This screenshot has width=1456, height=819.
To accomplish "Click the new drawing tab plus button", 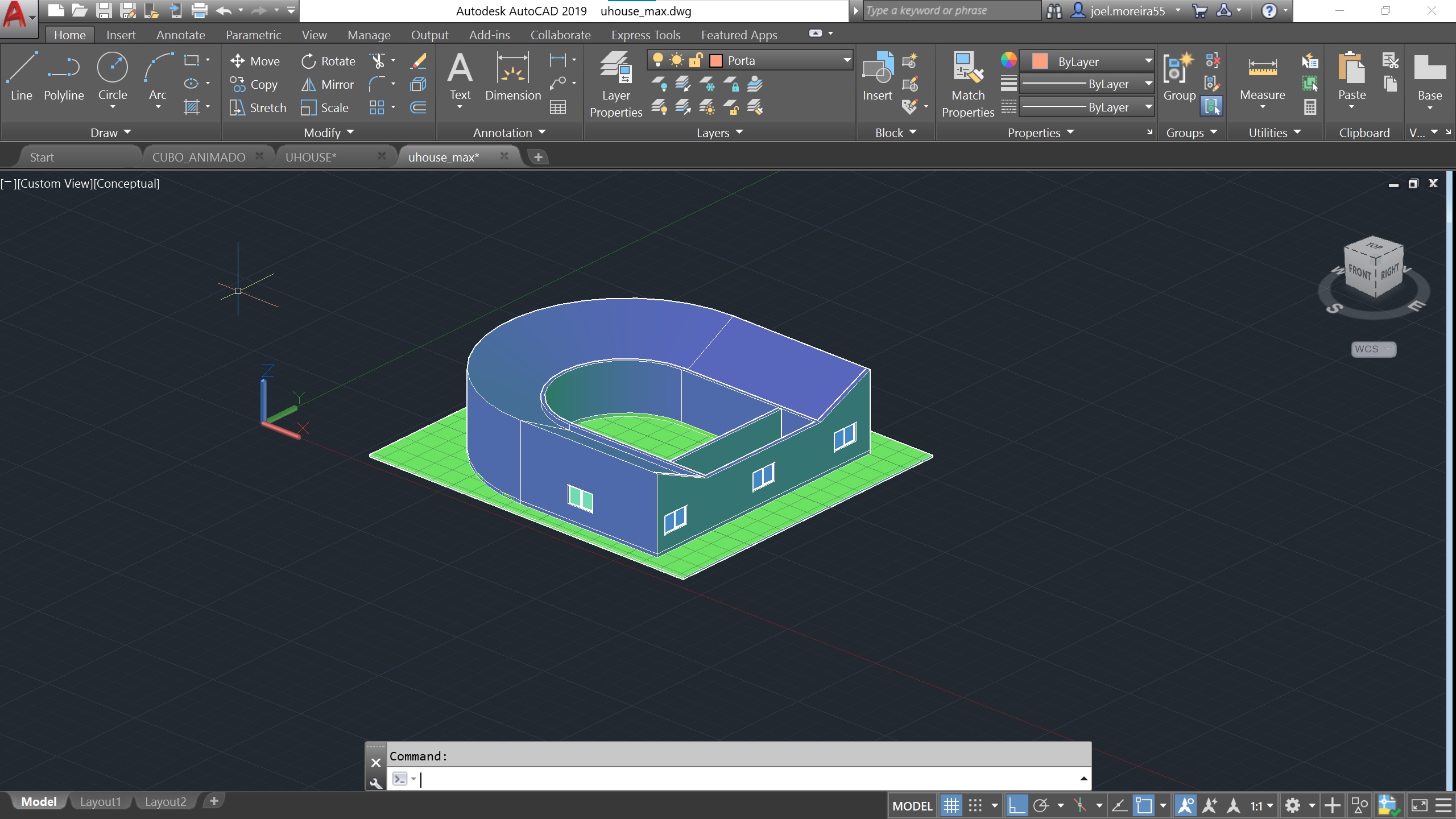I will click(x=538, y=157).
